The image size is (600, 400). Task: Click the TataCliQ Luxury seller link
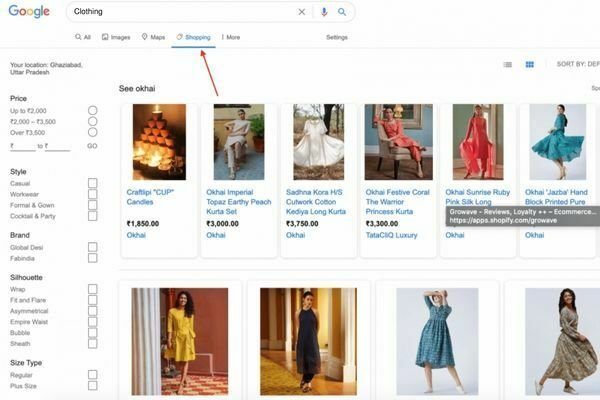pyautogui.click(x=391, y=235)
